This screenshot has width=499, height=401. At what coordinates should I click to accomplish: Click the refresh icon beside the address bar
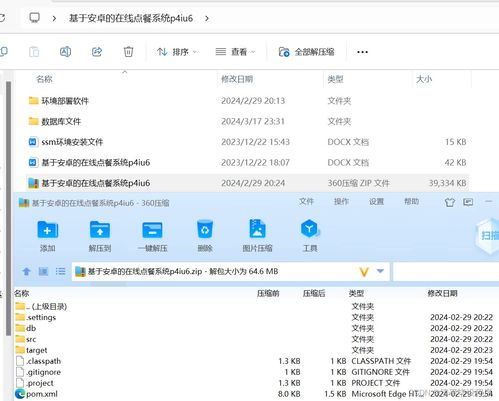pyautogui.click(x=2, y=17)
